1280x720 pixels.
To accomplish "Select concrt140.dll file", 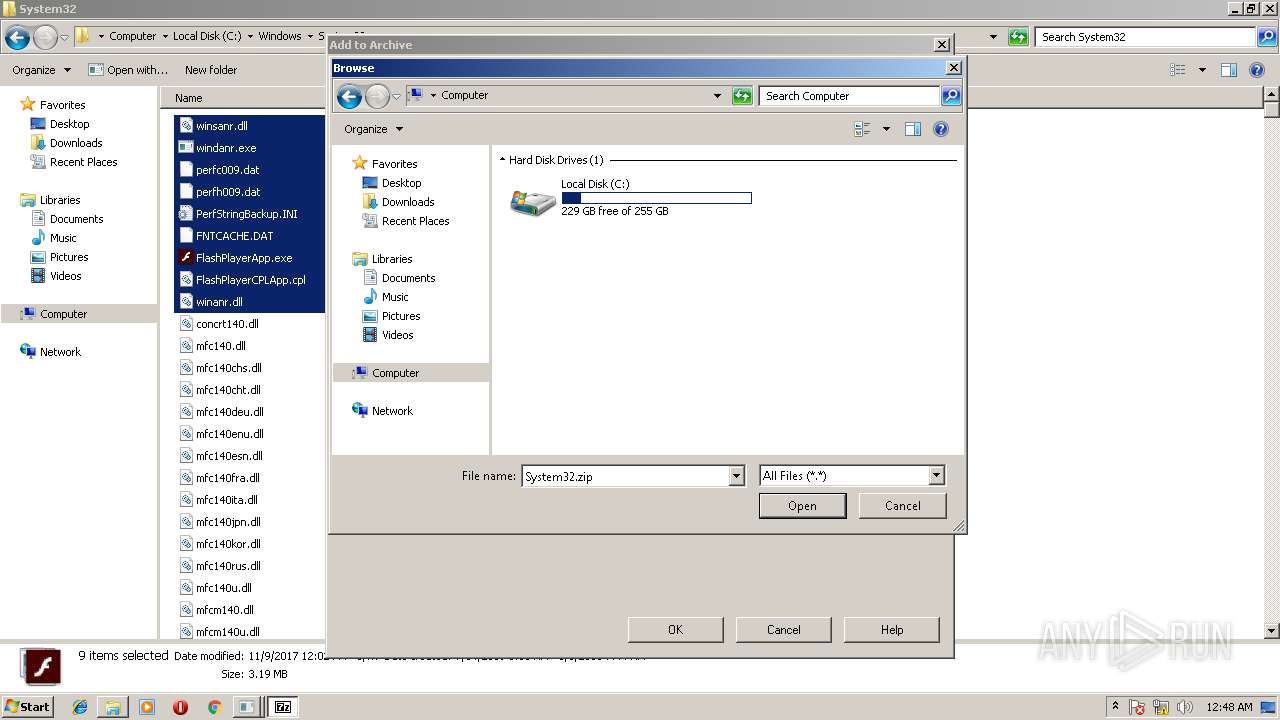I will [x=219, y=324].
